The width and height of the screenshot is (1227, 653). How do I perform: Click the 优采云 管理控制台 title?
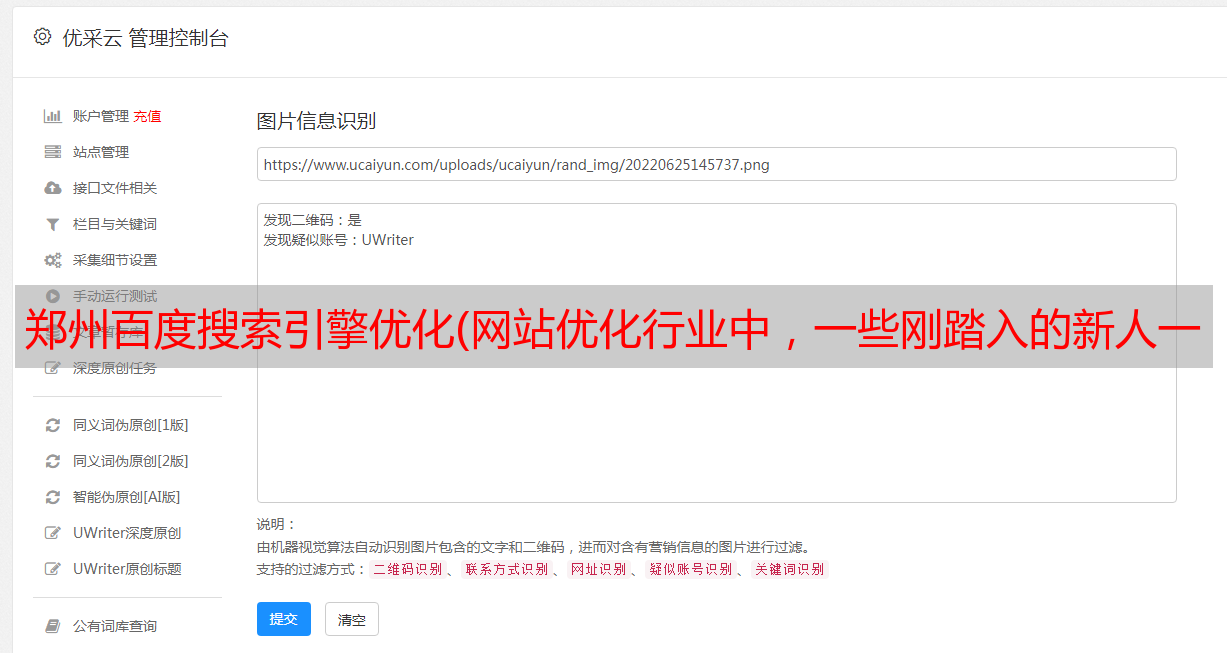pos(145,38)
